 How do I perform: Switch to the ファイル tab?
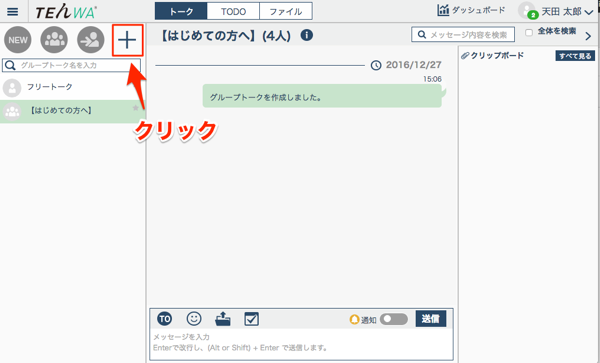[286, 11]
